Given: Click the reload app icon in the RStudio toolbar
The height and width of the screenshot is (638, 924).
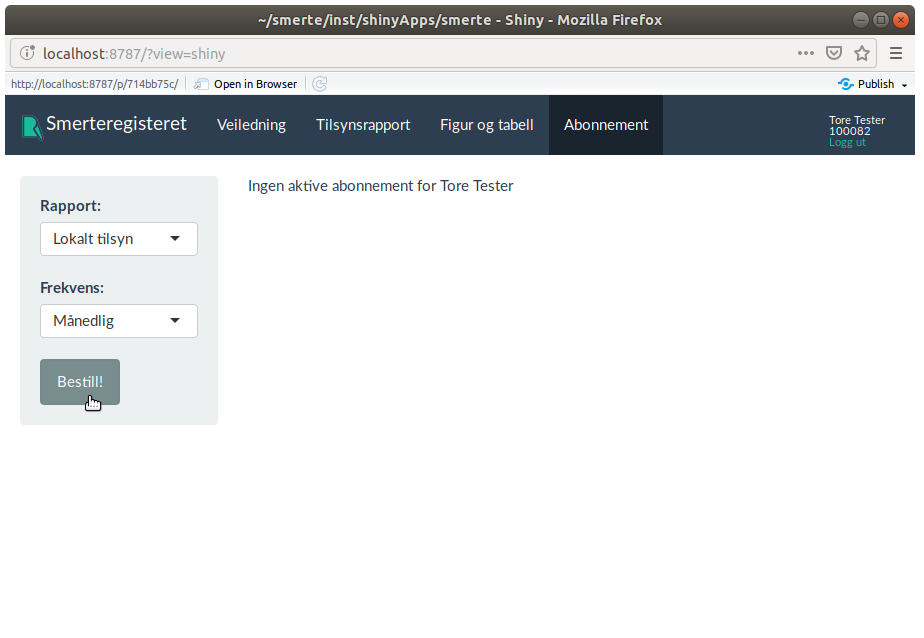Looking at the screenshot, I should [x=319, y=84].
